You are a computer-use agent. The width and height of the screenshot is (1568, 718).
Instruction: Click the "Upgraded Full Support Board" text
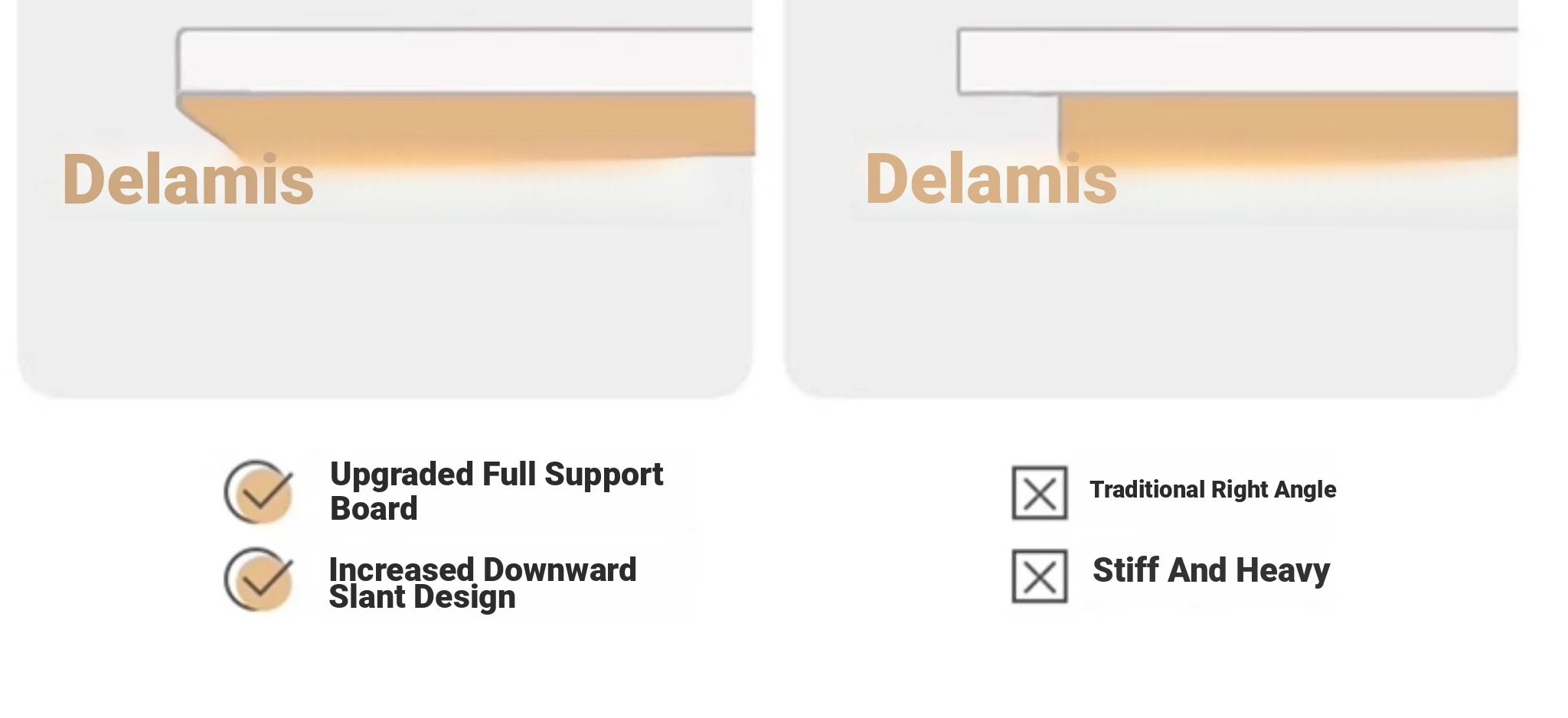click(x=496, y=491)
